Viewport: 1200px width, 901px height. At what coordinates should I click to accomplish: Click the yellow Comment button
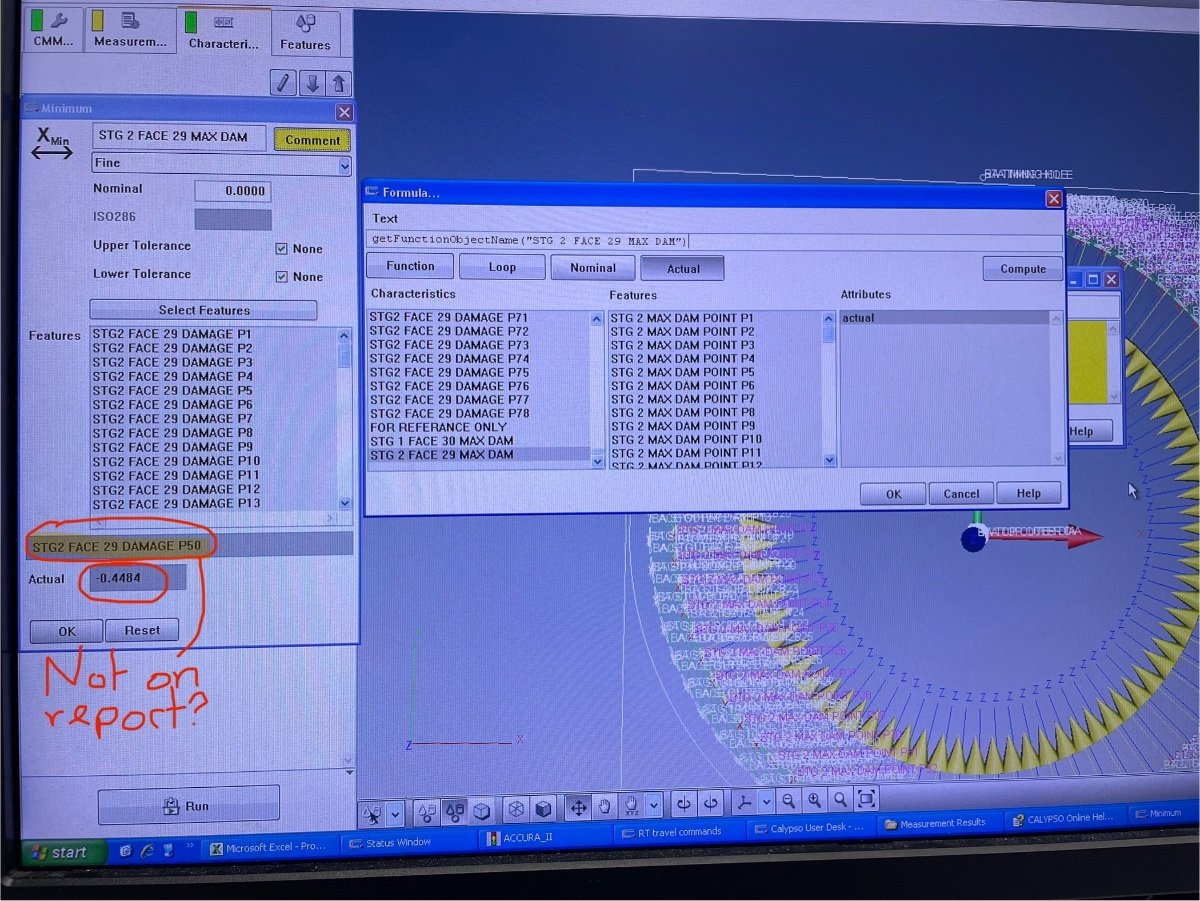click(312, 140)
